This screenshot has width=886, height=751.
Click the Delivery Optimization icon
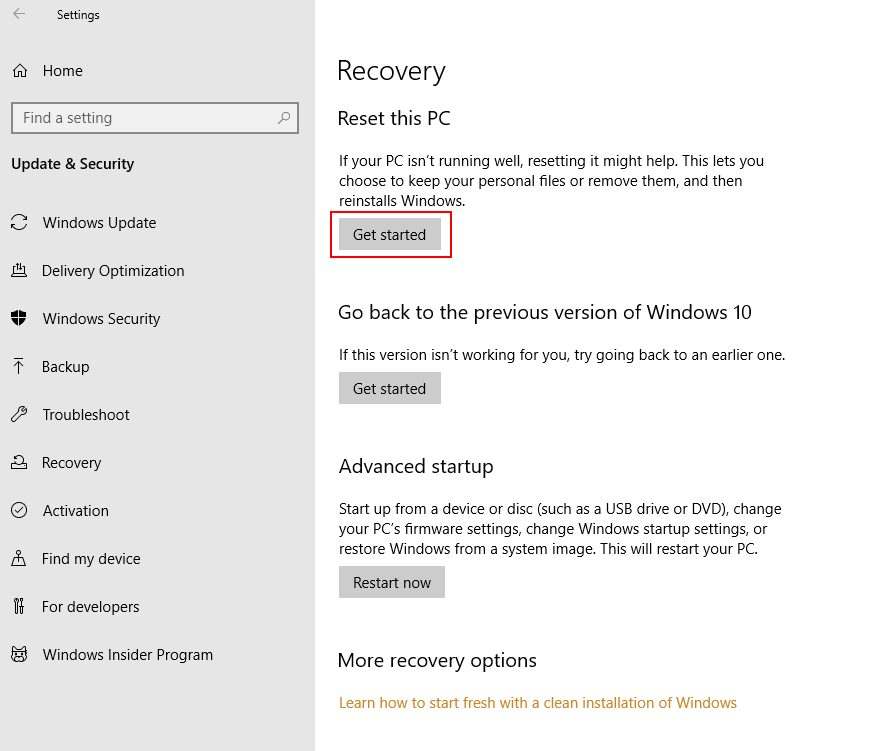(19, 270)
